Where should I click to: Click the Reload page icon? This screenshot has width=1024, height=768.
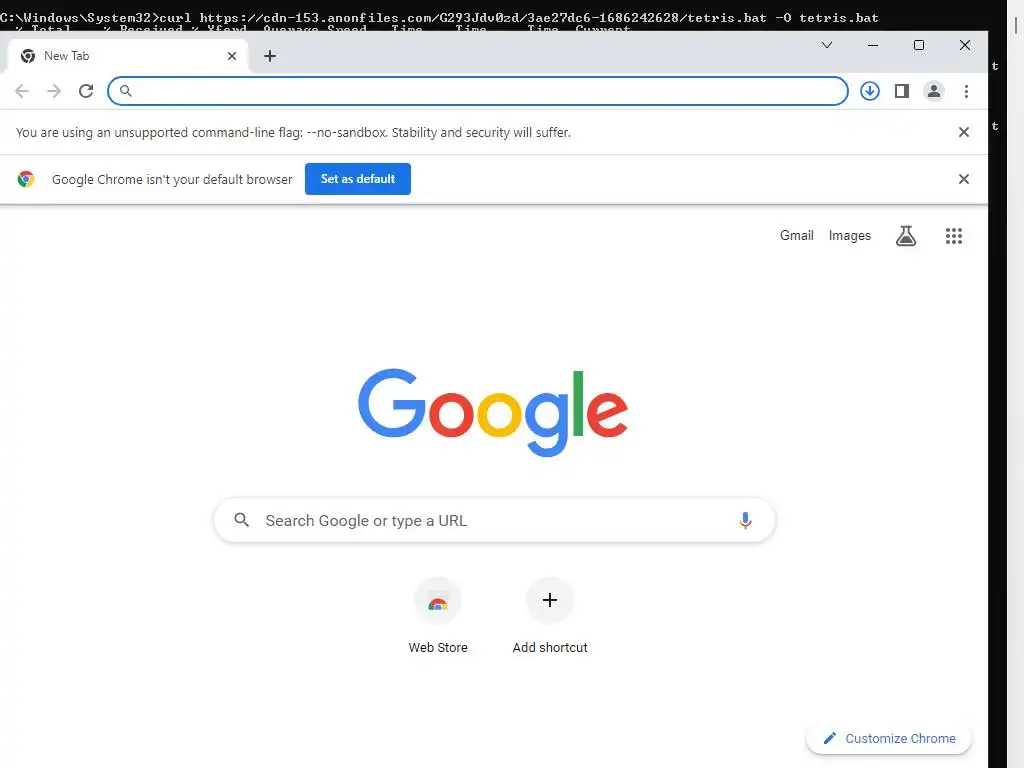coord(86,91)
